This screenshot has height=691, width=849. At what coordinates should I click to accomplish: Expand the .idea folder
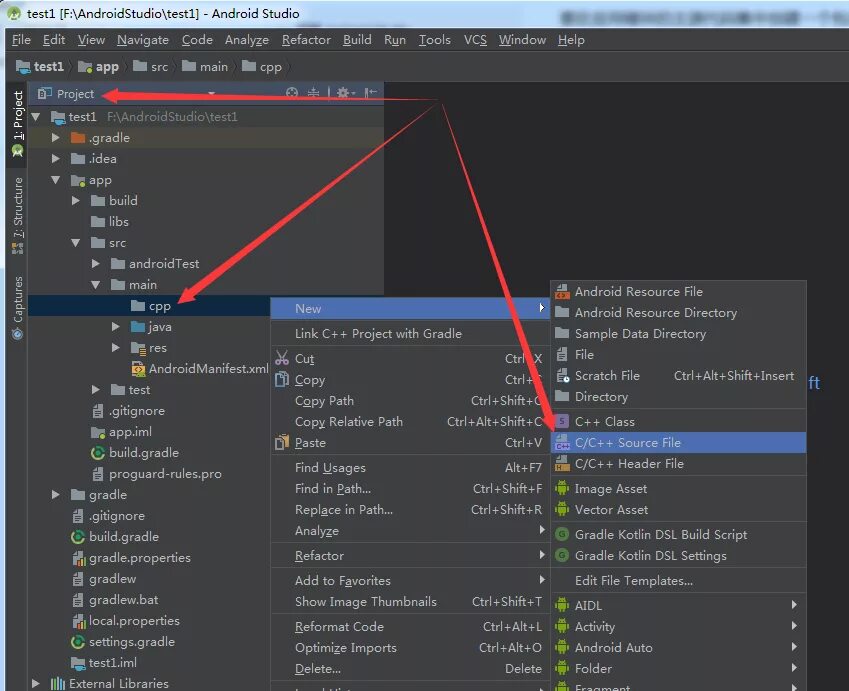coord(56,159)
